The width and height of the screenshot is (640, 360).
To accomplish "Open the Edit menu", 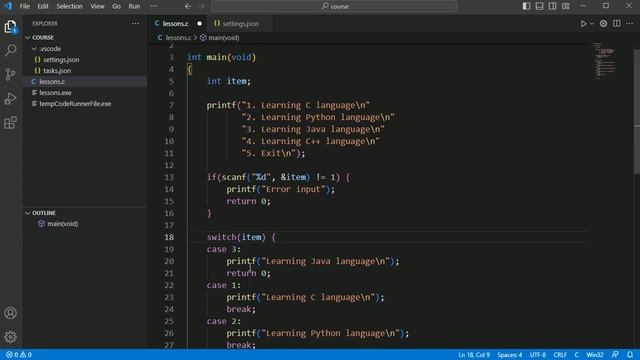I will pyautogui.click(x=43, y=6).
